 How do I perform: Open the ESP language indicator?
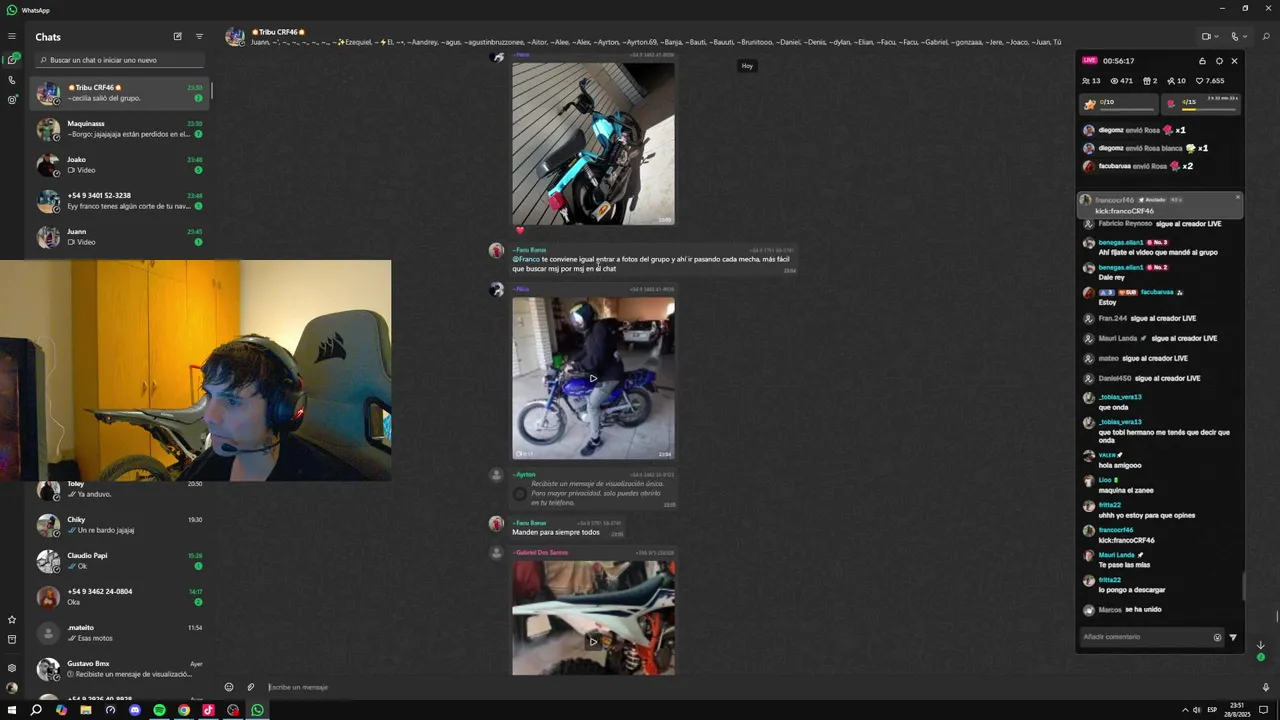[x=1212, y=710]
